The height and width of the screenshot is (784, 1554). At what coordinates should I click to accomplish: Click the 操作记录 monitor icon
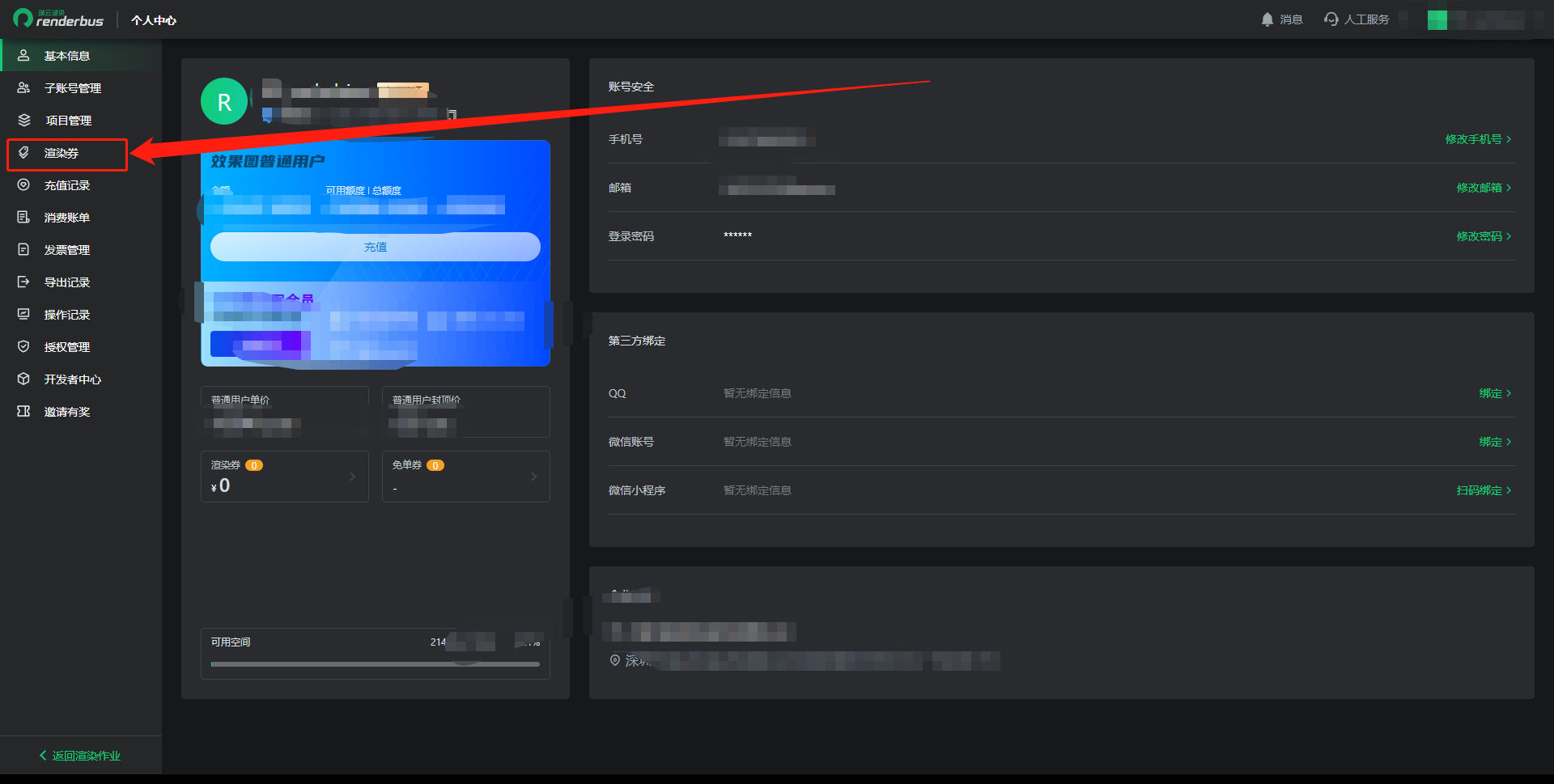point(23,314)
